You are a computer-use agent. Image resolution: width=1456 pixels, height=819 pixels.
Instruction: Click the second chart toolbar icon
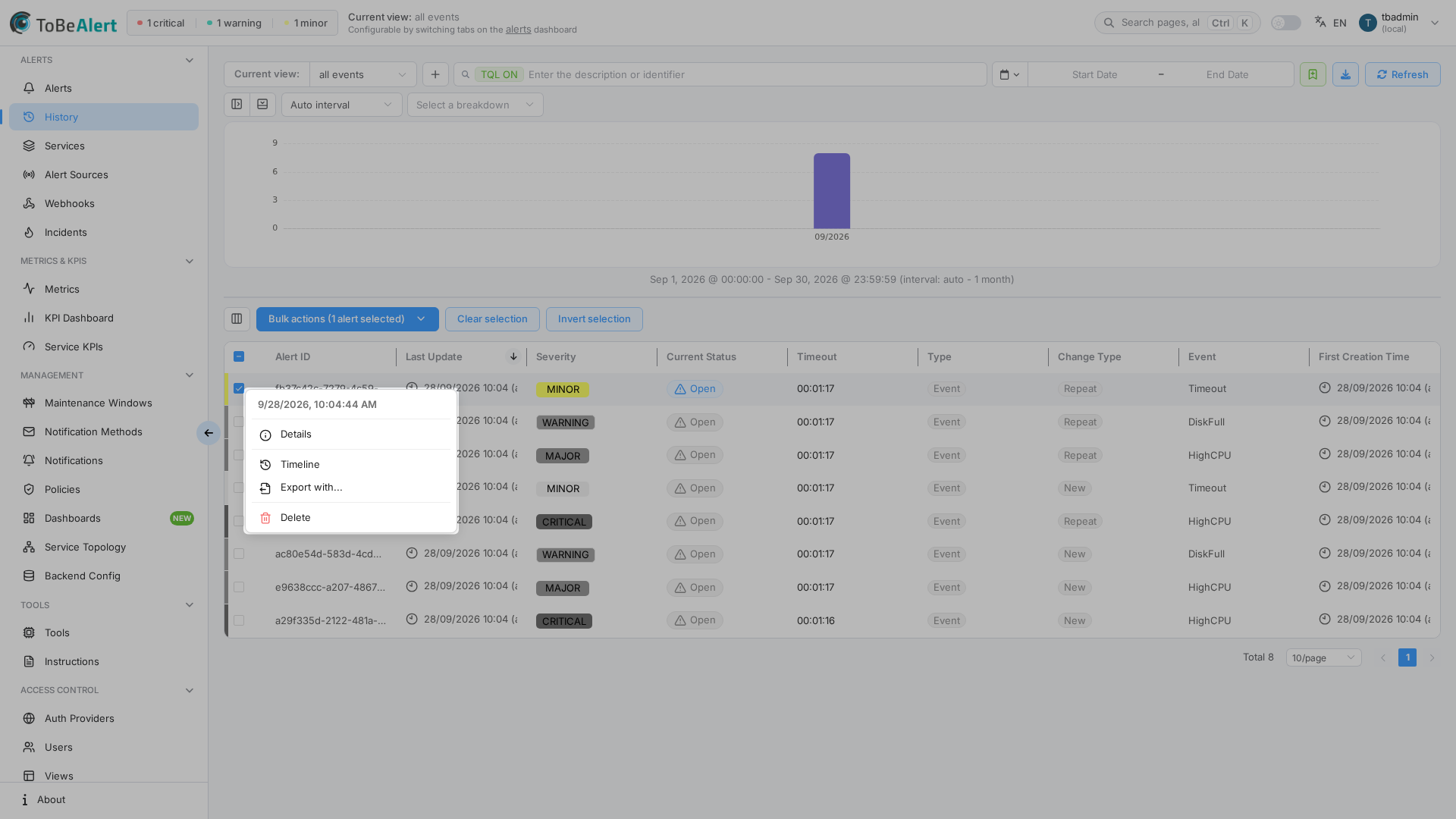click(x=262, y=105)
